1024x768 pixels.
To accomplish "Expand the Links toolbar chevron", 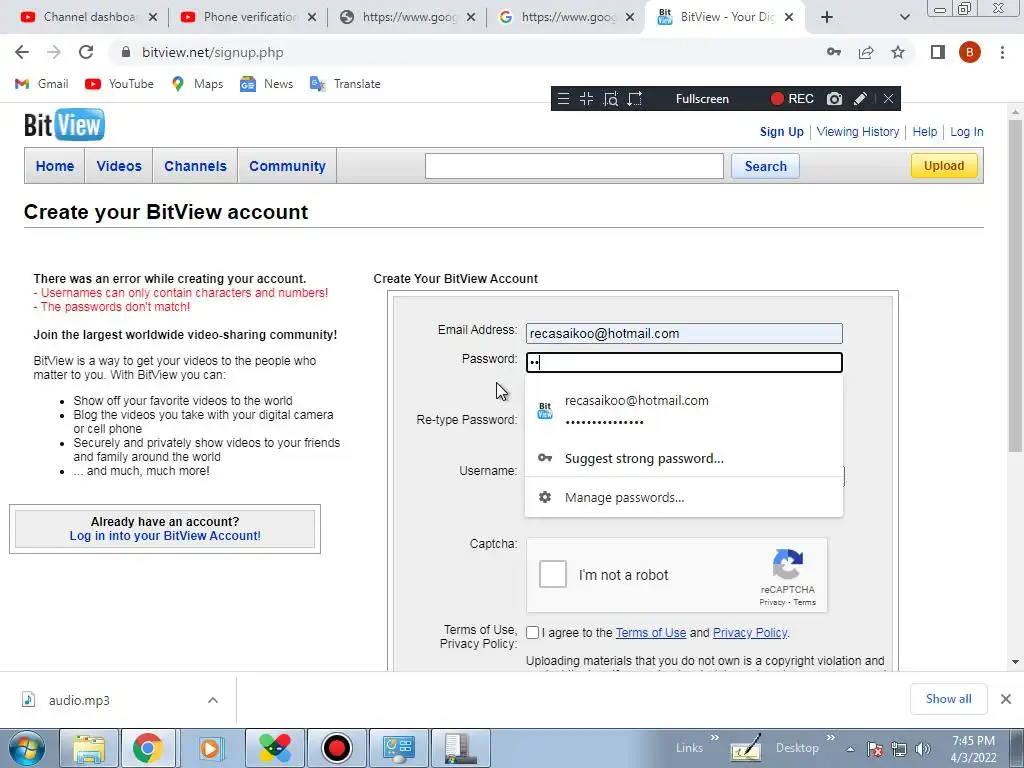I will 714,738.
